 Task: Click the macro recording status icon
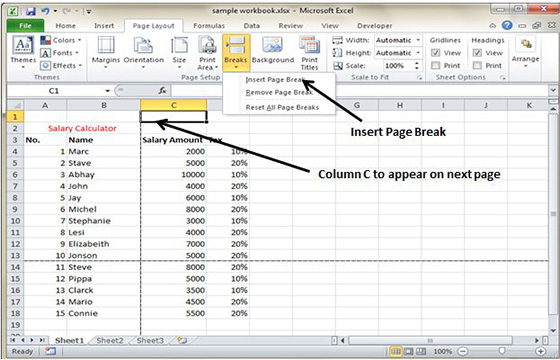click(x=50, y=351)
